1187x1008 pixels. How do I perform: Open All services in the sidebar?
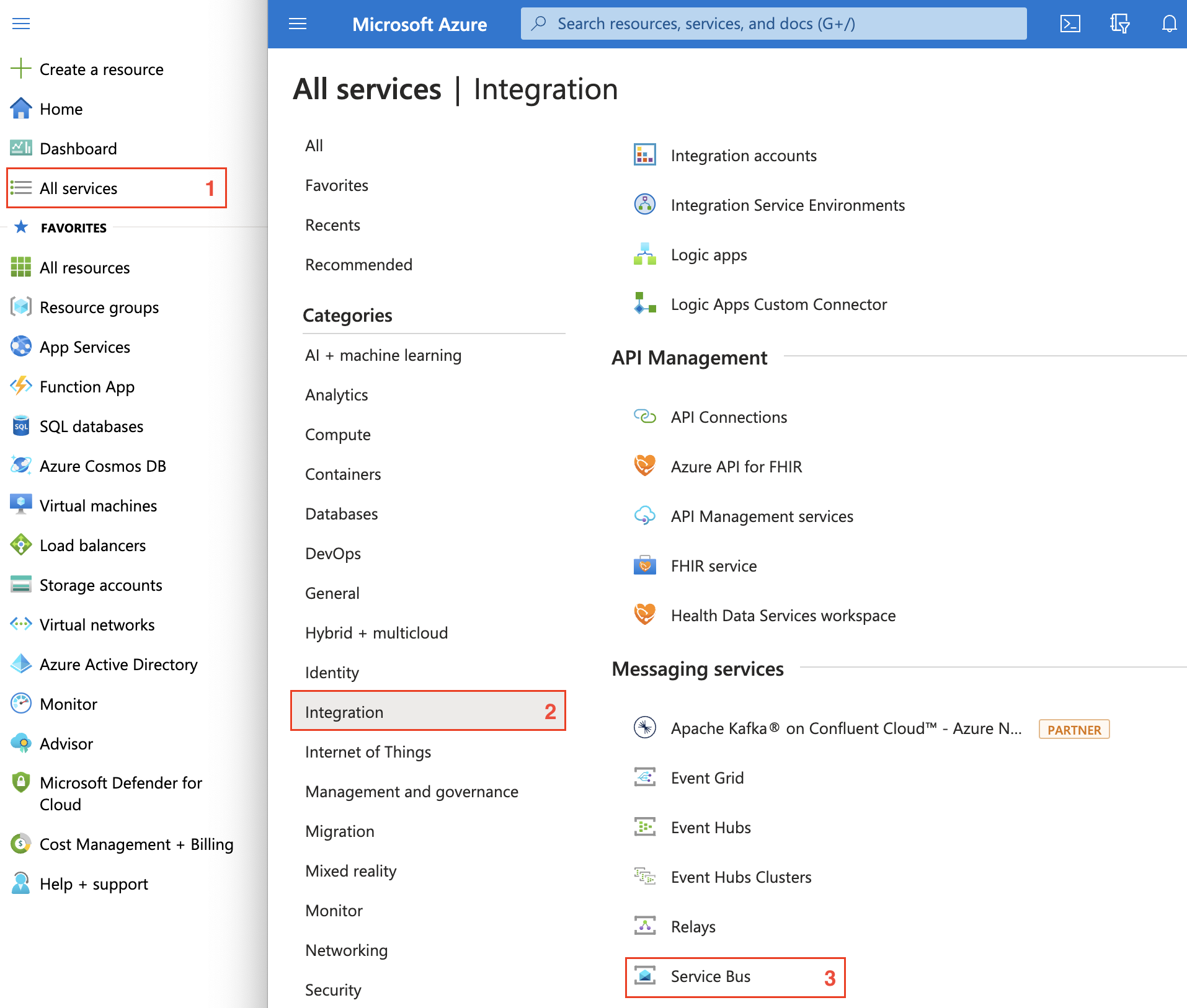tap(116, 188)
